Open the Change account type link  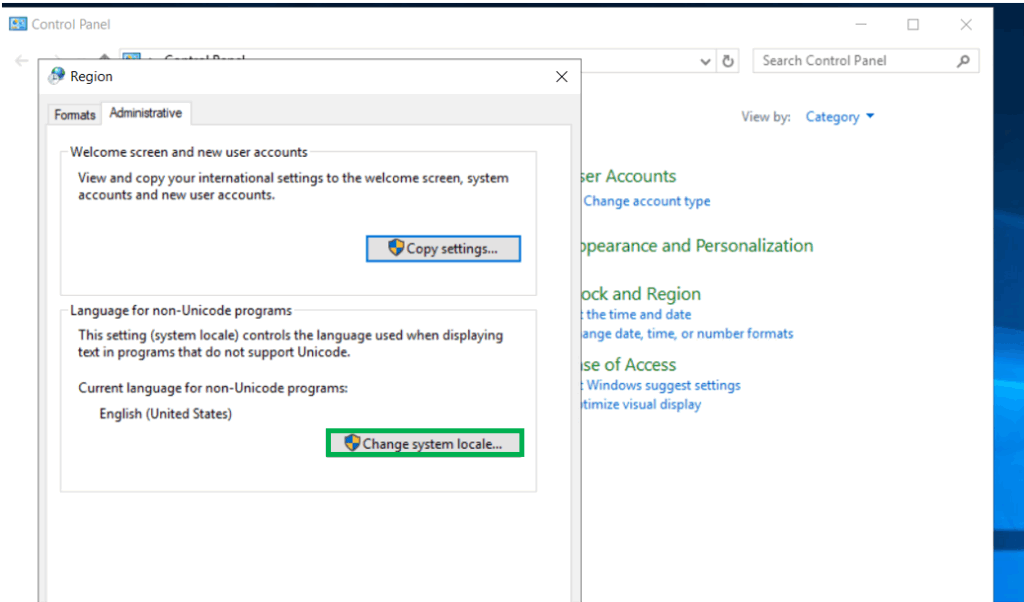coord(646,201)
